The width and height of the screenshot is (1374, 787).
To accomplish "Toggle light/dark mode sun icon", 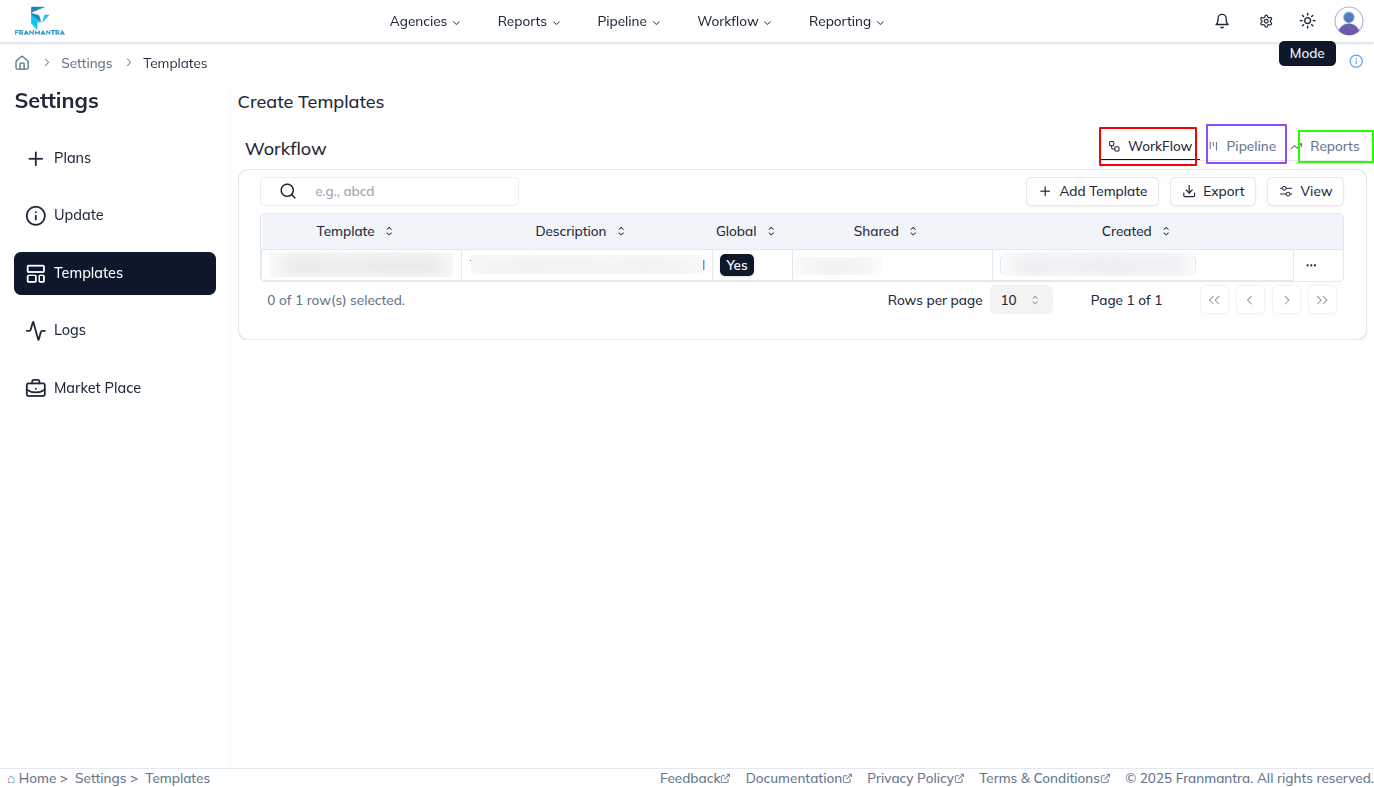I will [x=1307, y=21].
